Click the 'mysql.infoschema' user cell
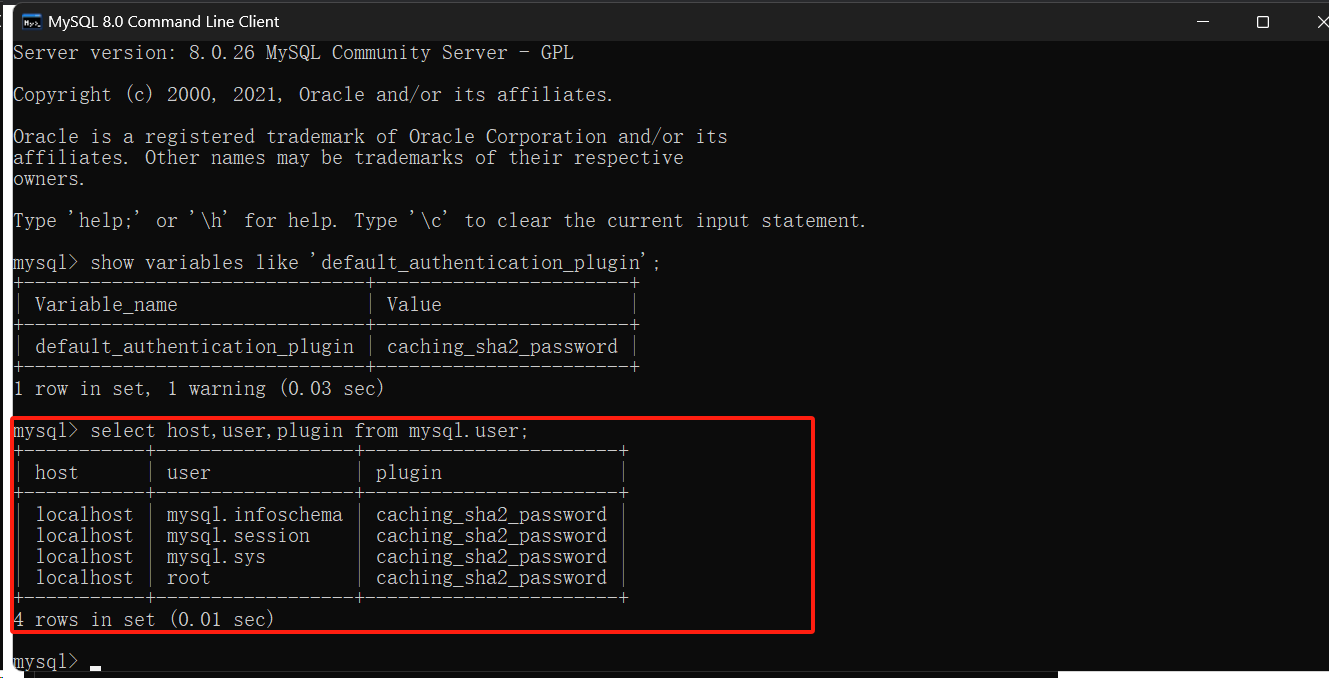 coord(254,515)
